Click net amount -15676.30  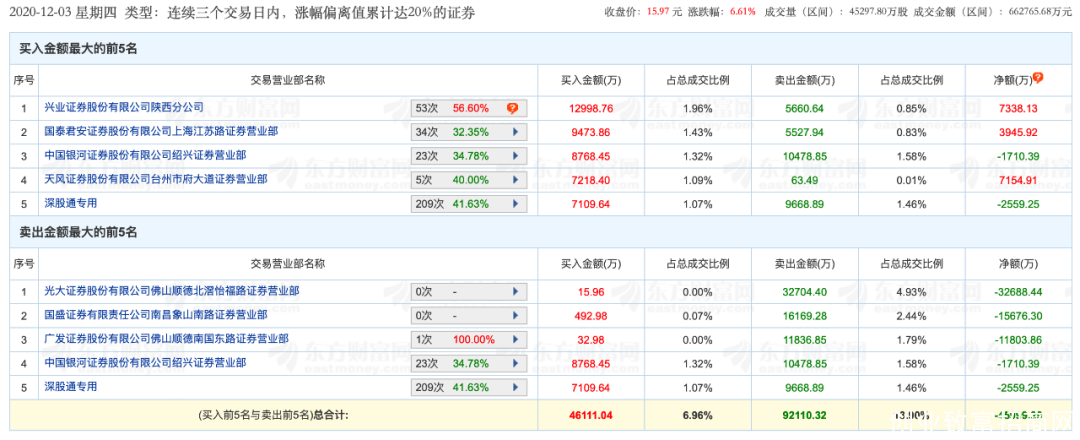[1017, 316]
